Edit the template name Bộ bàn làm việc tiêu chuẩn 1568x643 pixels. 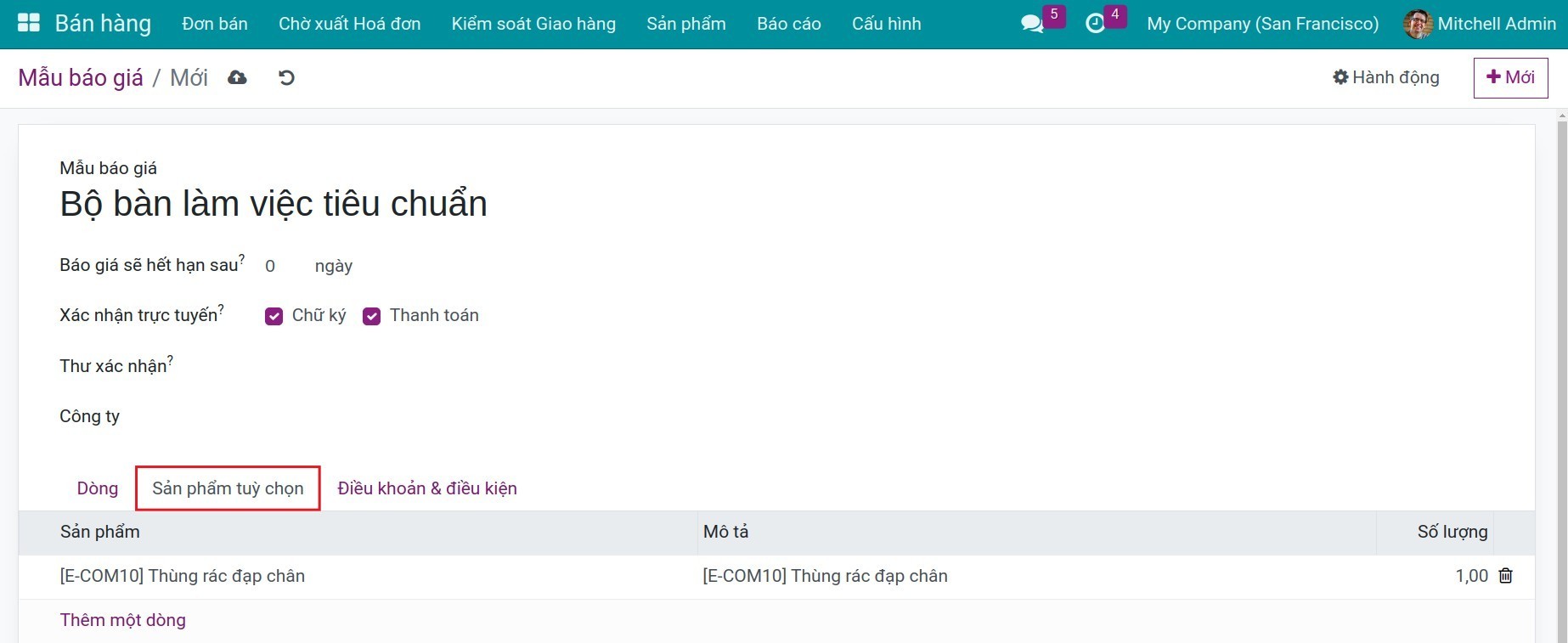point(274,204)
